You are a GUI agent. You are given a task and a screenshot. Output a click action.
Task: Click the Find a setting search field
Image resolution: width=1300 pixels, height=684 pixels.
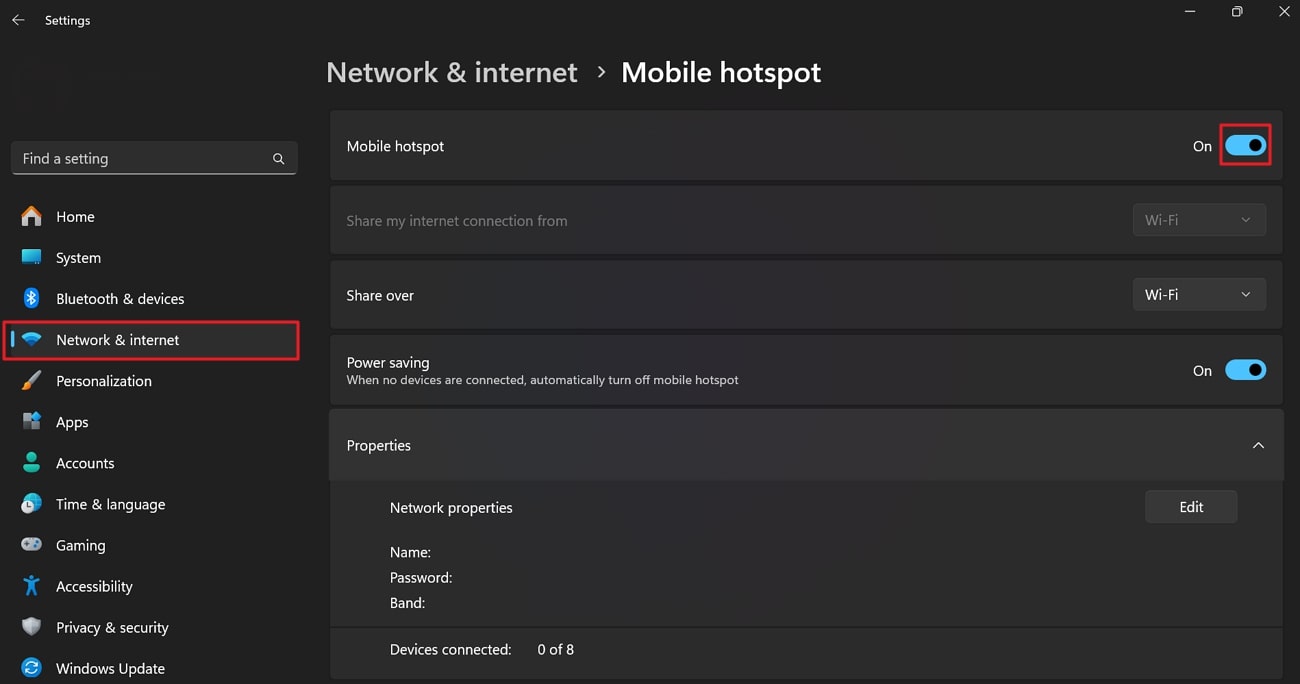tap(140, 158)
